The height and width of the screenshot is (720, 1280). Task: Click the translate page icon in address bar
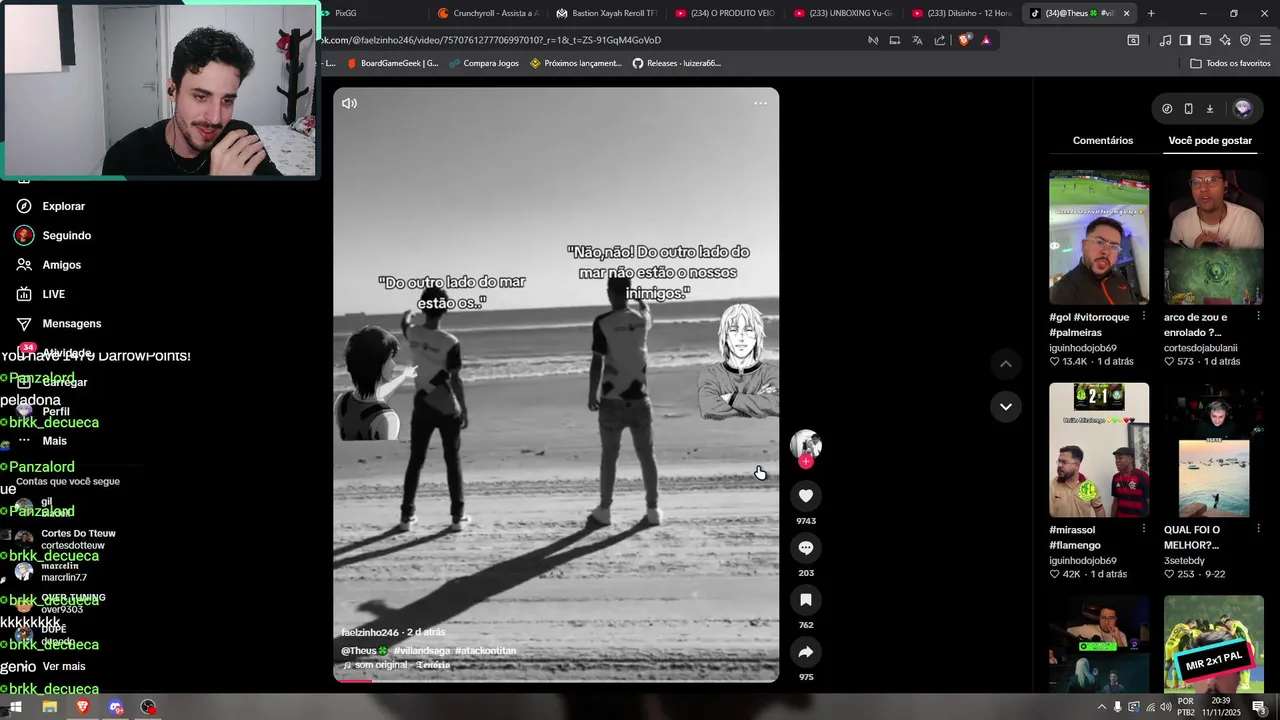(917, 40)
